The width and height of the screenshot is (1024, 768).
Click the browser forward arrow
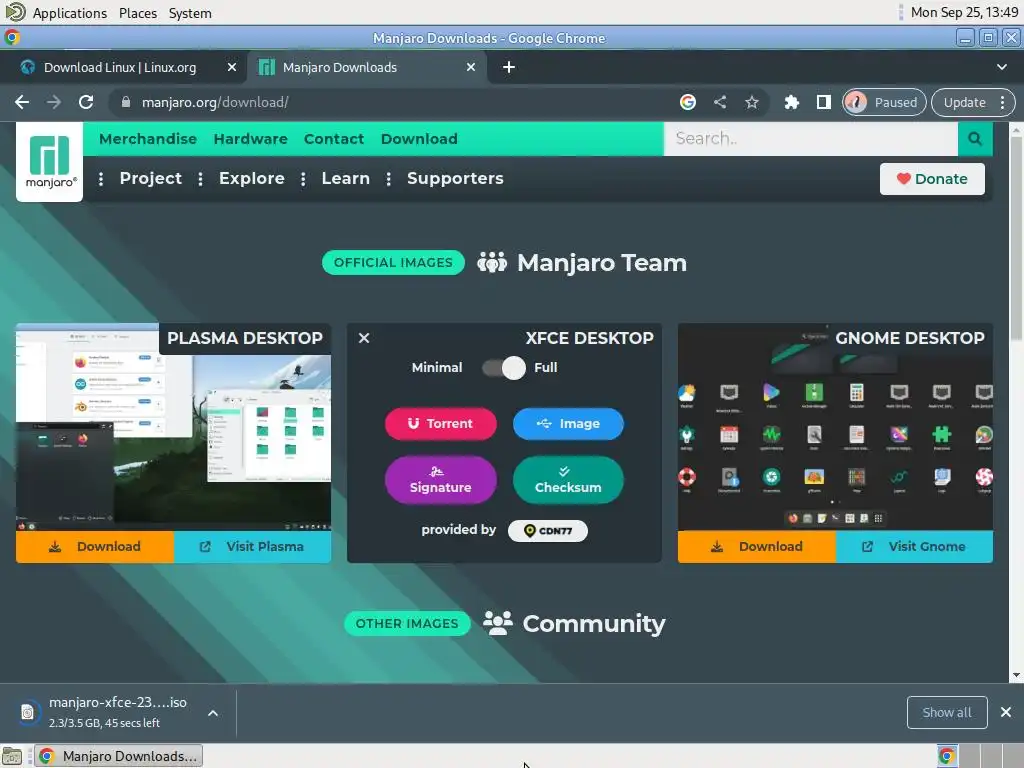tap(54, 103)
